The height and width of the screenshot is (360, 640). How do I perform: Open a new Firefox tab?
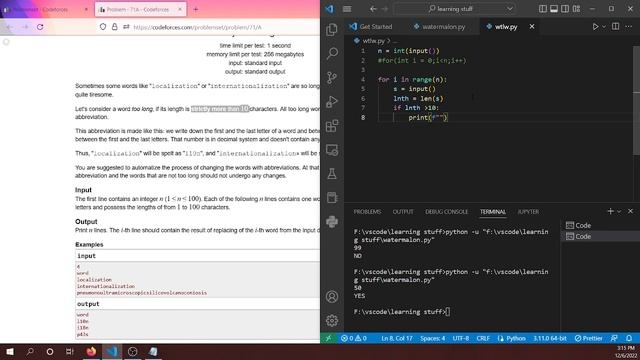(196, 9)
